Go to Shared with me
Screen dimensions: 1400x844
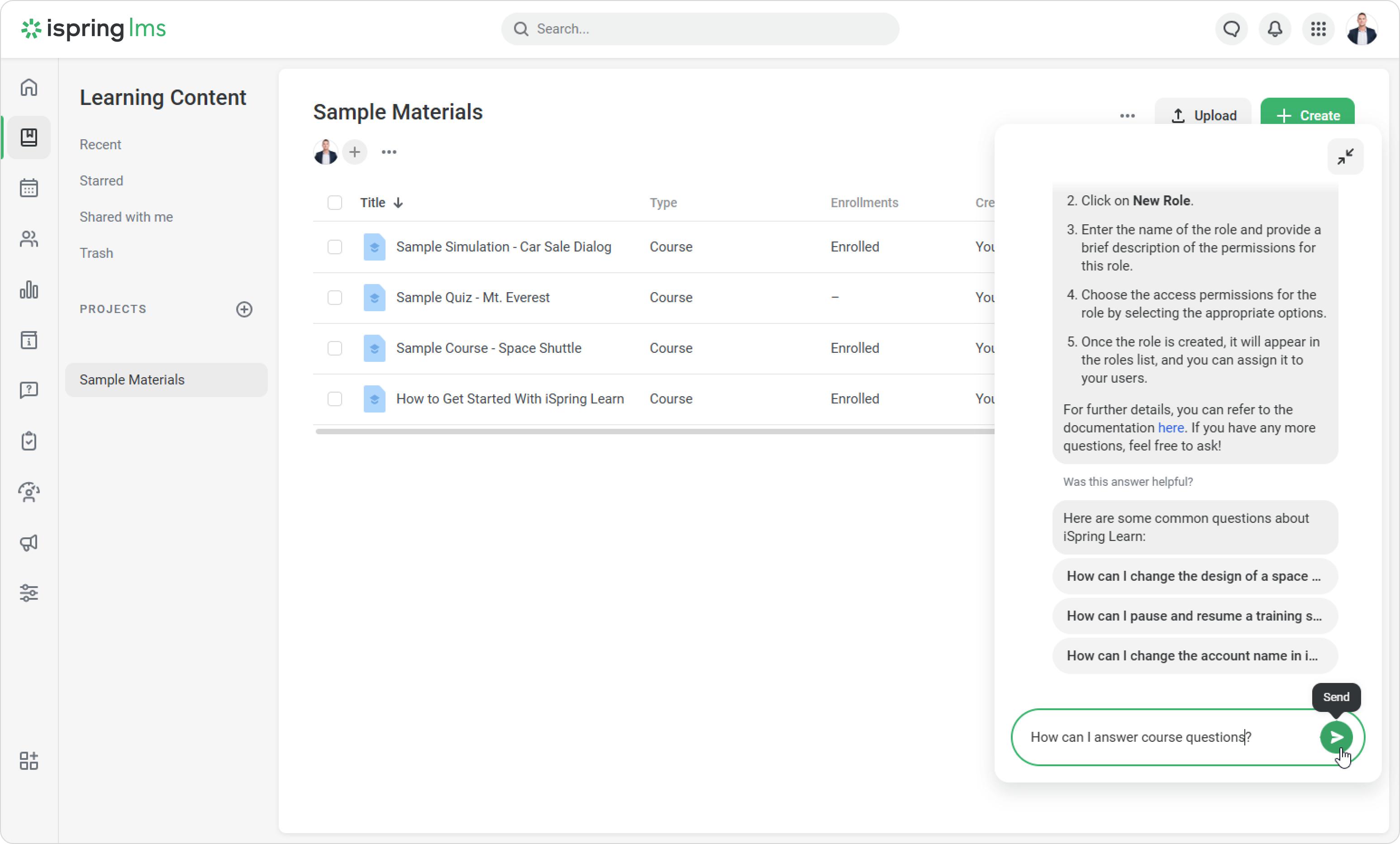[x=126, y=217]
